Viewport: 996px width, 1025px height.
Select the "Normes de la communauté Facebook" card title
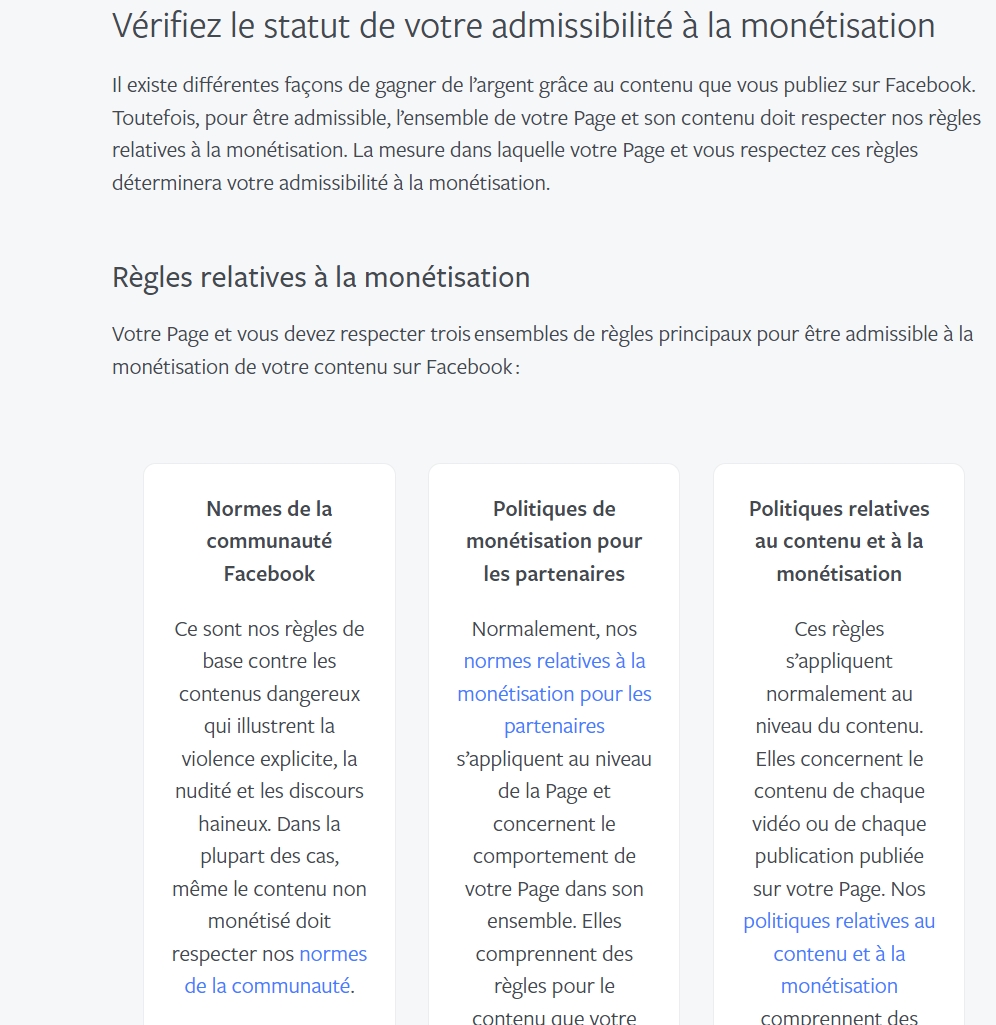269,541
